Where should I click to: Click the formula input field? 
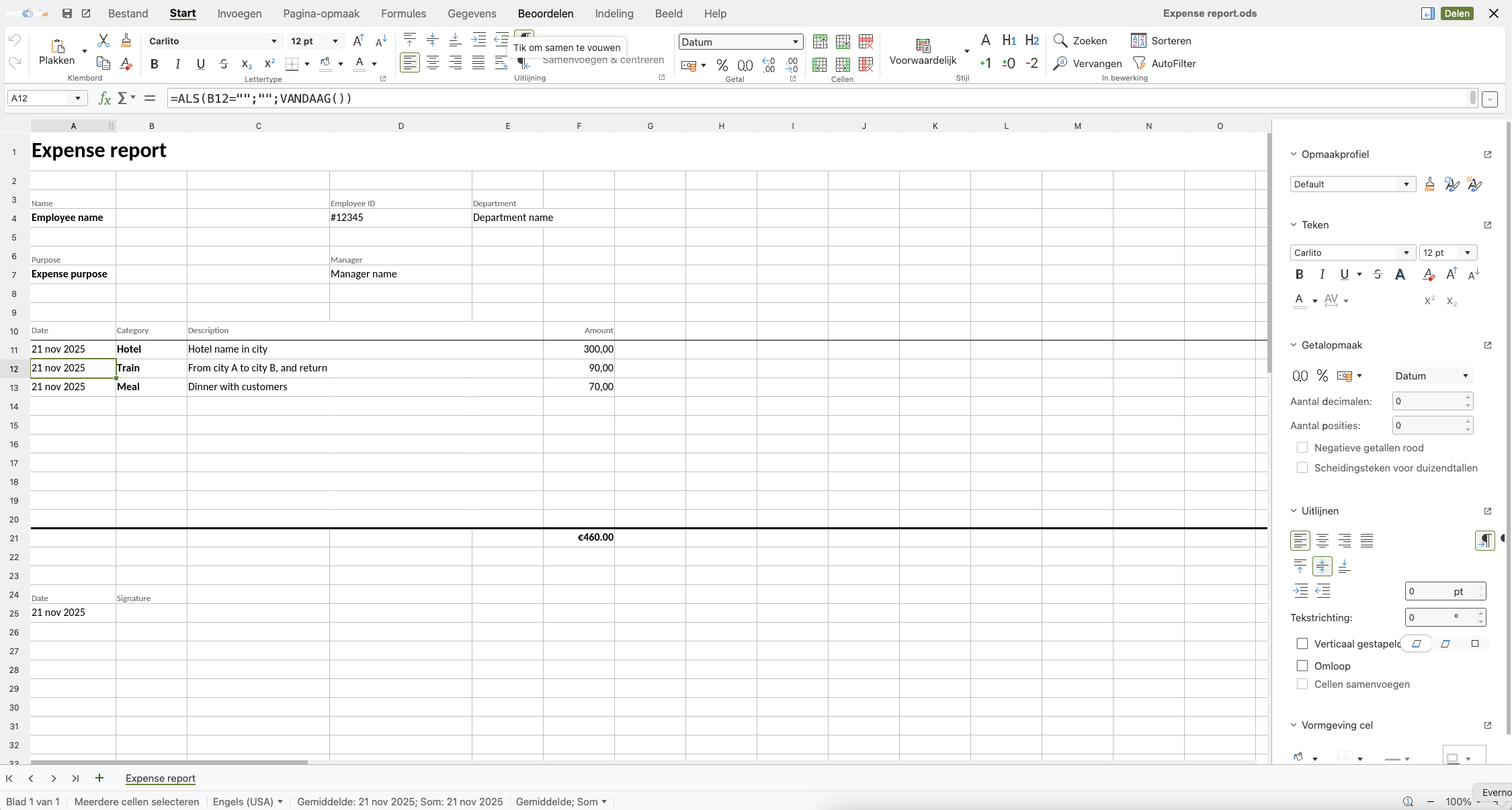806,99
